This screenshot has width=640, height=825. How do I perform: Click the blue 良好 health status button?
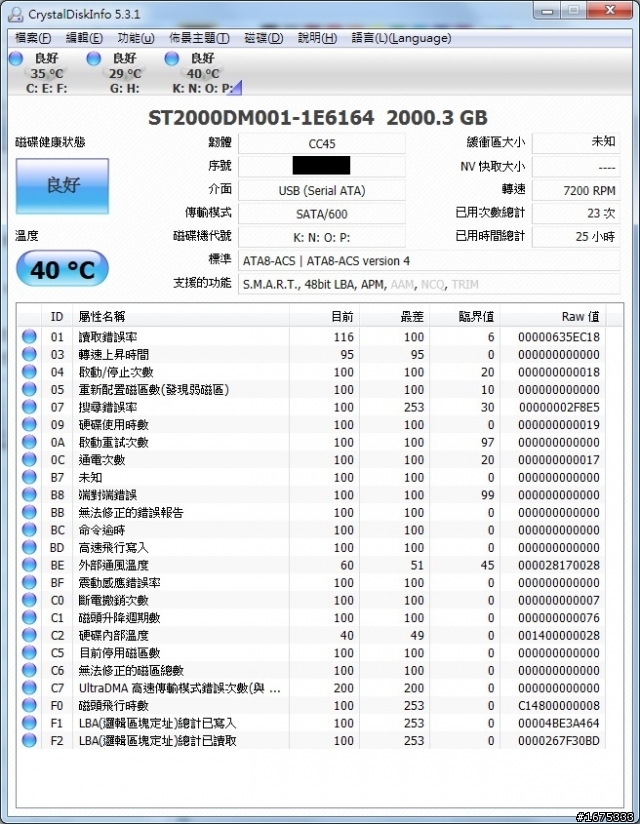[62, 186]
